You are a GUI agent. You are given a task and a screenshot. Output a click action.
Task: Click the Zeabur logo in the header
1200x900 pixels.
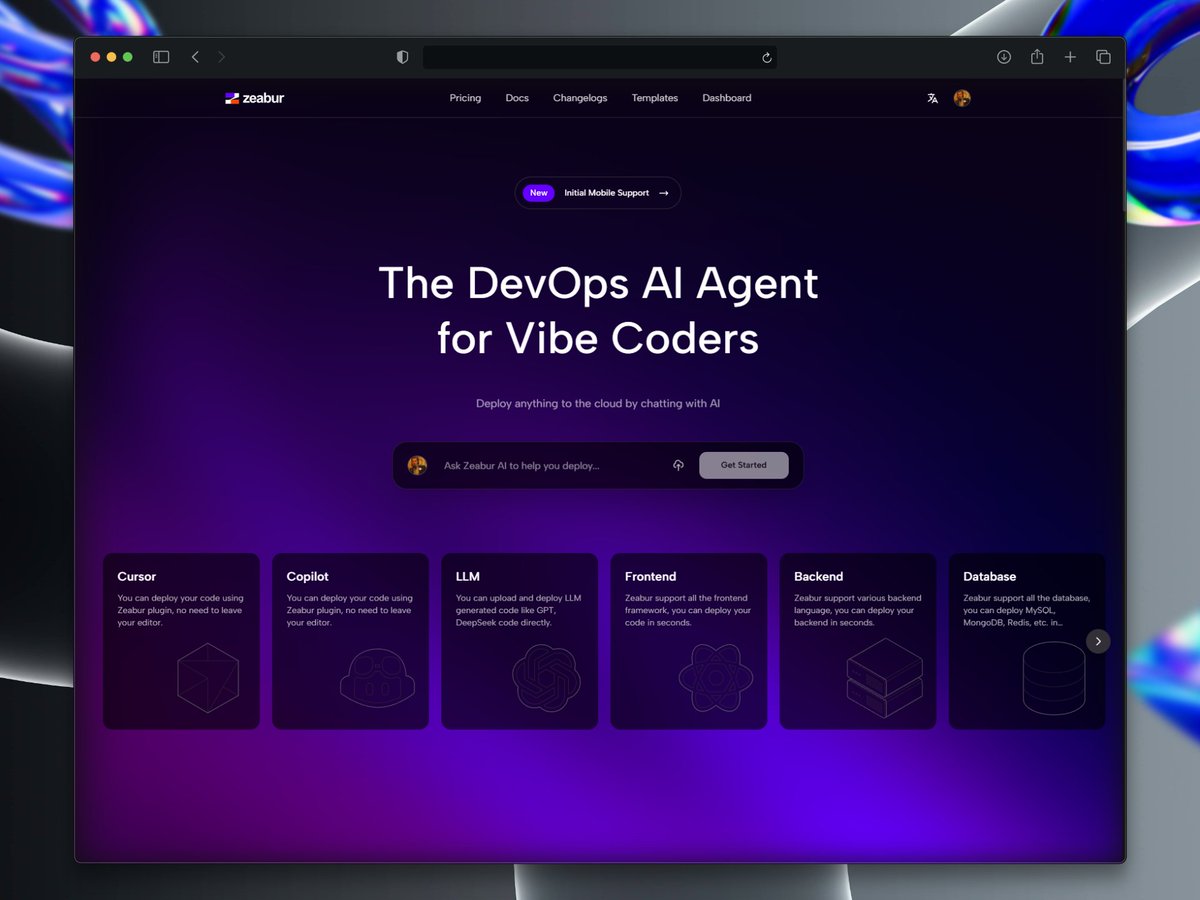point(255,98)
